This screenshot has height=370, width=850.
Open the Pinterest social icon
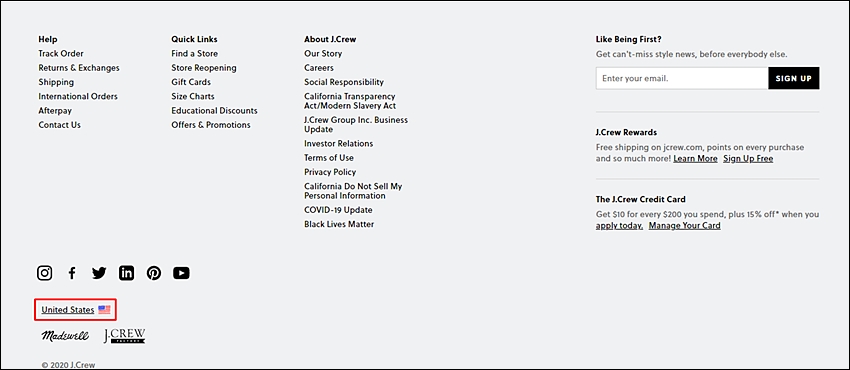coord(154,273)
